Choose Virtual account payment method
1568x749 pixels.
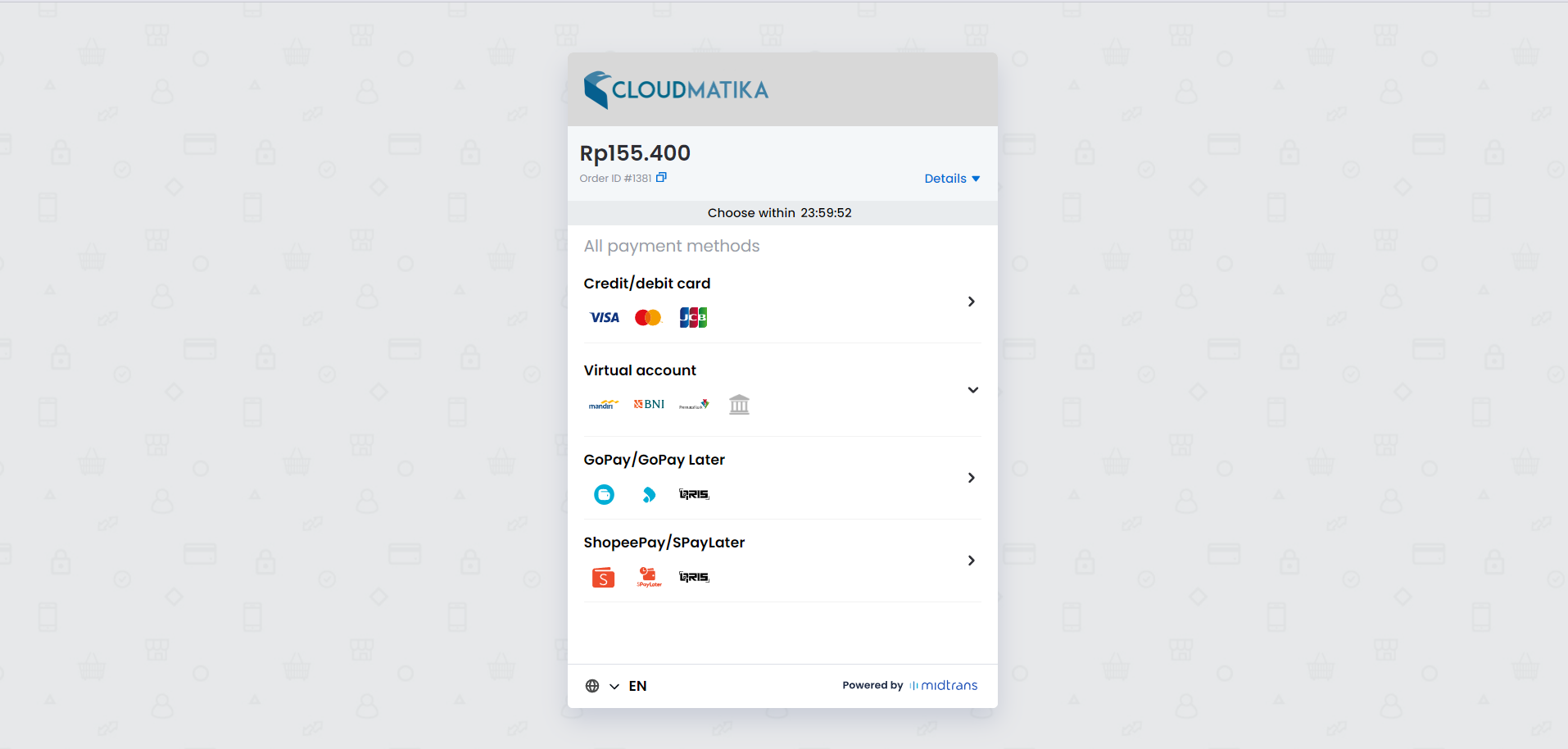click(782, 392)
